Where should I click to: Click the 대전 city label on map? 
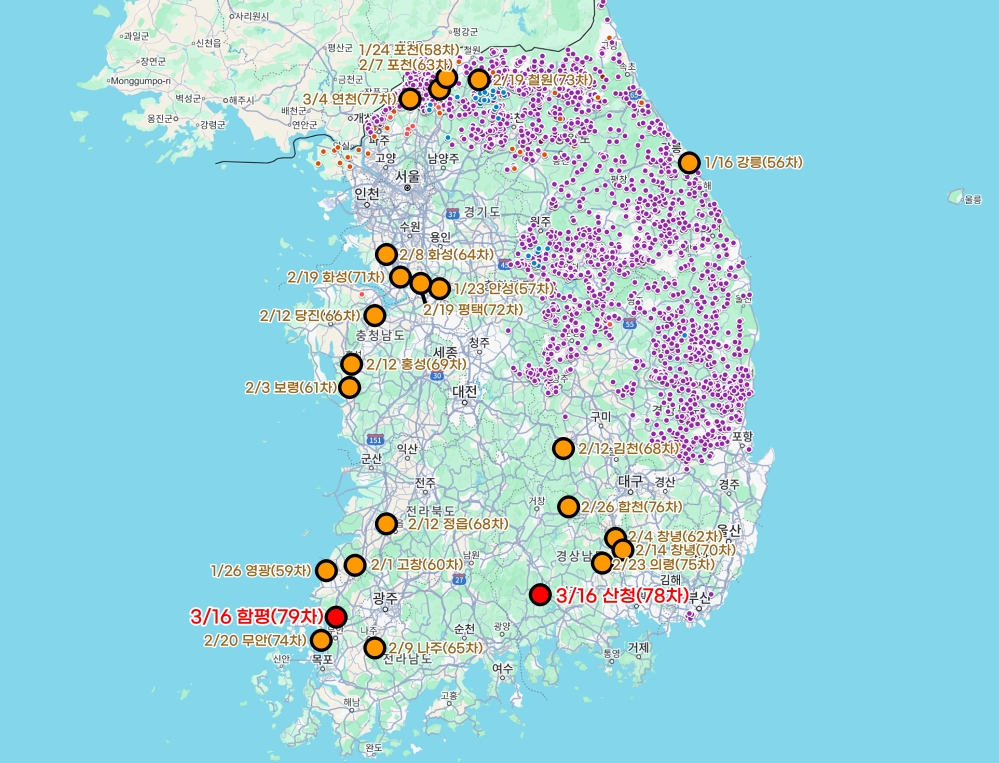pyautogui.click(x=465, y=391)
